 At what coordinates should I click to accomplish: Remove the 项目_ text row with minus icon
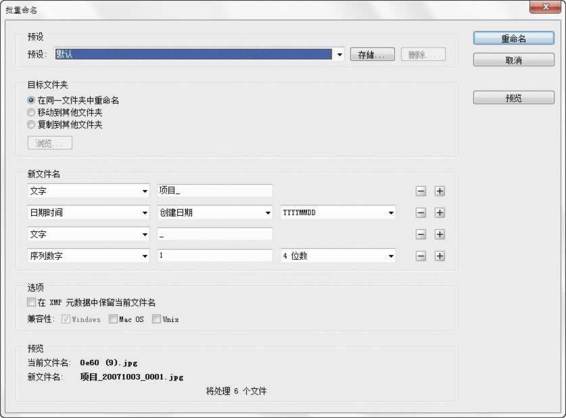[421, 191]
